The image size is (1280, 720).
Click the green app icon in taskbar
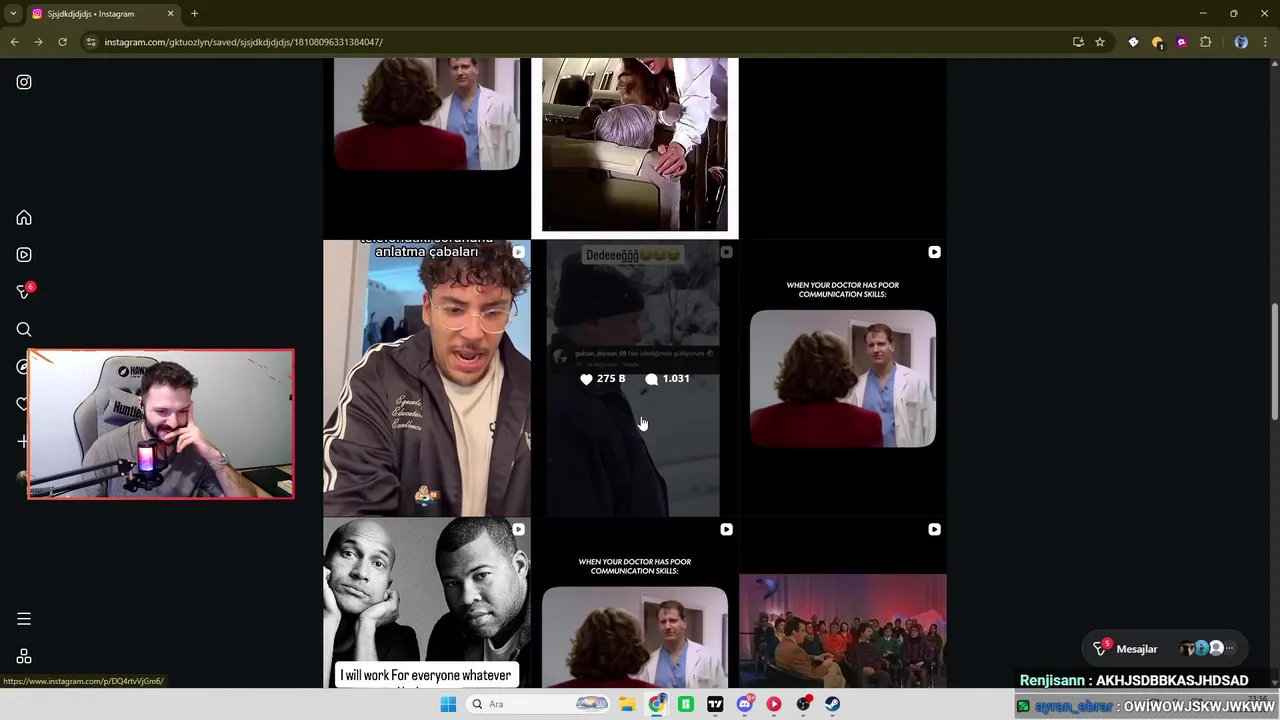point(686,704)
